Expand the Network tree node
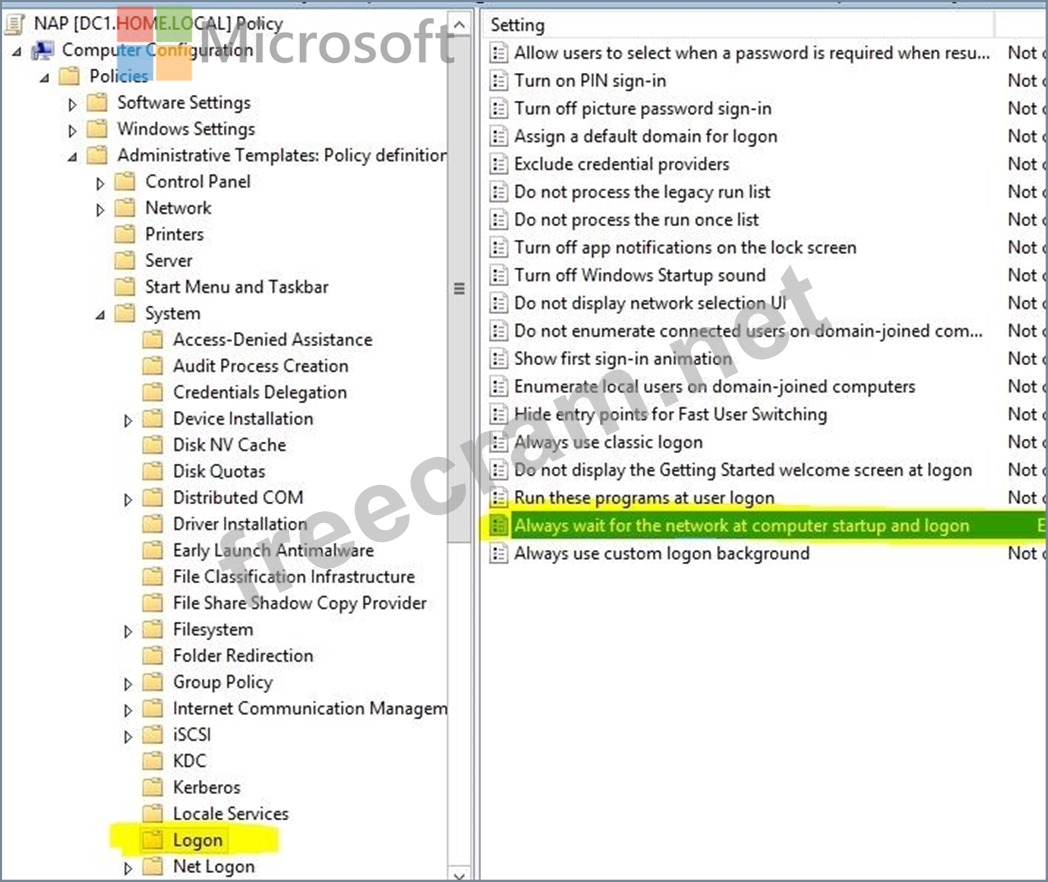 pyautogui.click(x=100, y=210)
